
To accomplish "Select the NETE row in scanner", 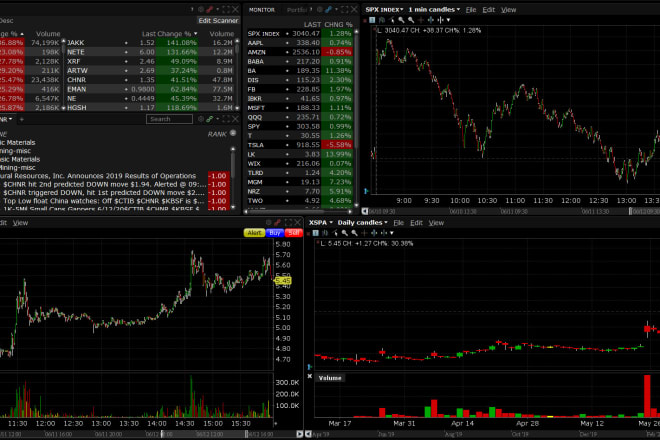I will (150, 52).
